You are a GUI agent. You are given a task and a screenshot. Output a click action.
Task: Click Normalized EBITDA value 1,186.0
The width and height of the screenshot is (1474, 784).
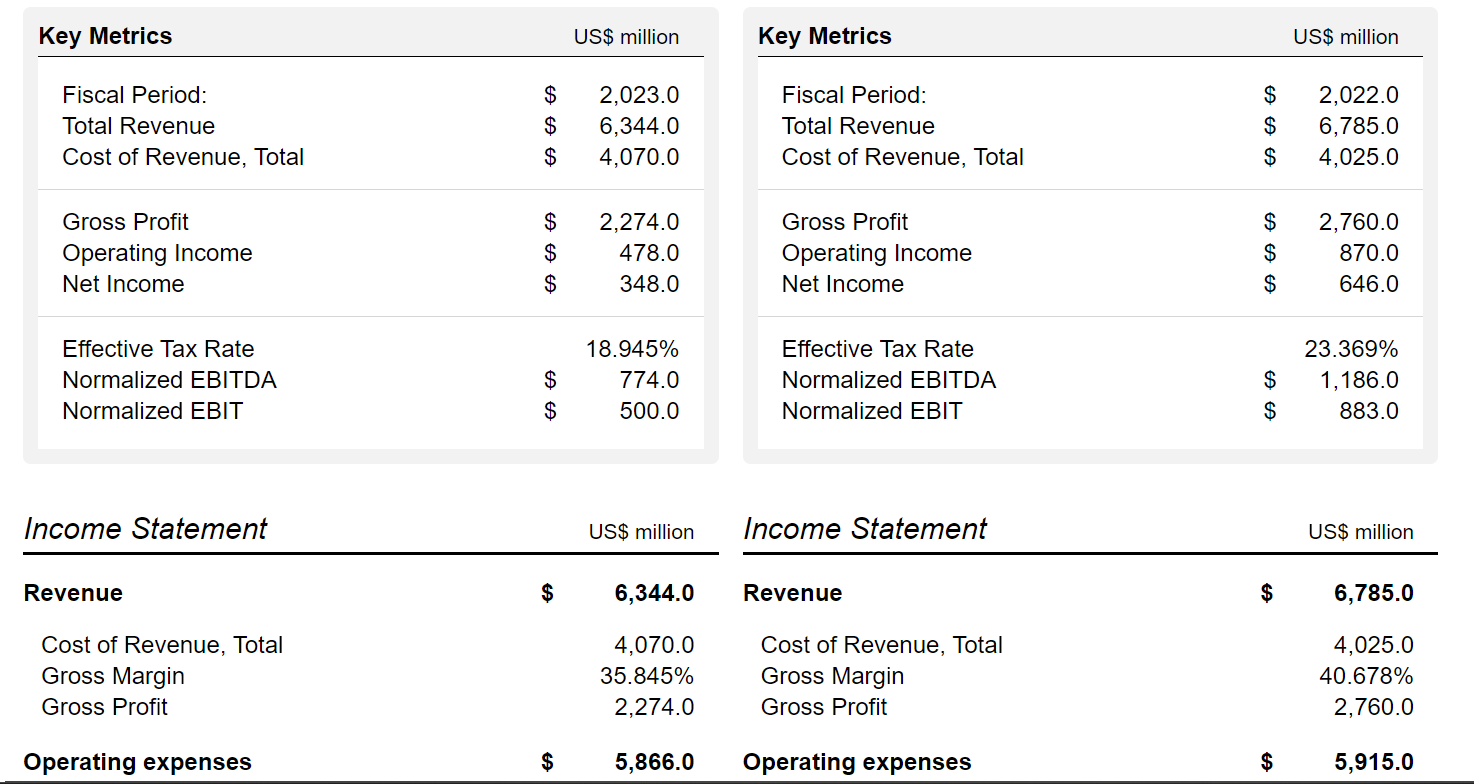1359,380
